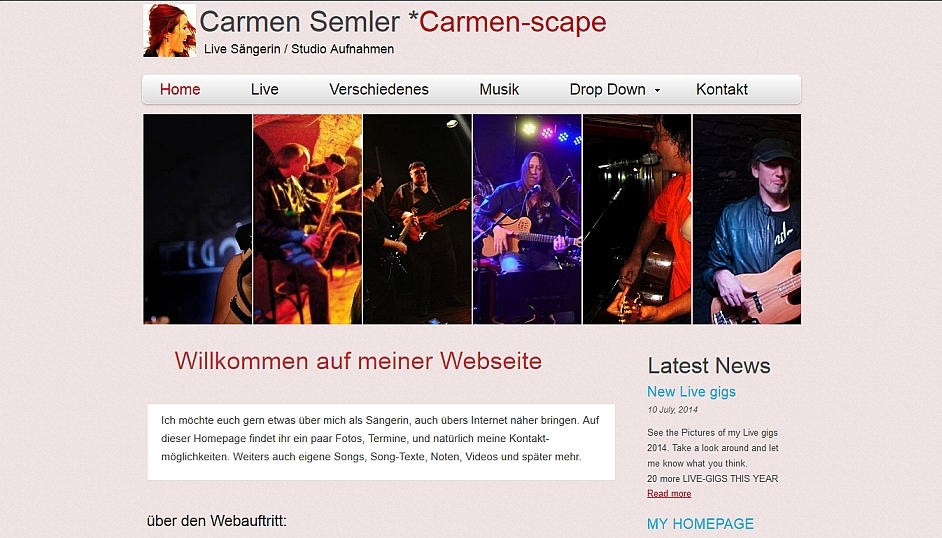This screenshot has height=538, width=942.
Task: Open the acoustic guitarist under stage lights photo
Action: [x=527, y=219]
